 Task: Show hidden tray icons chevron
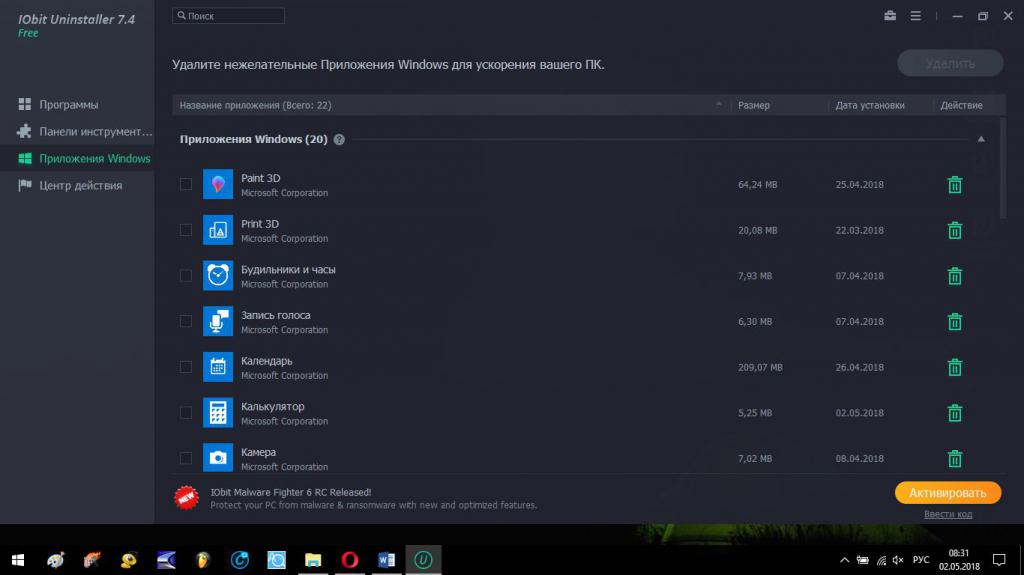[x=844, y=560]
